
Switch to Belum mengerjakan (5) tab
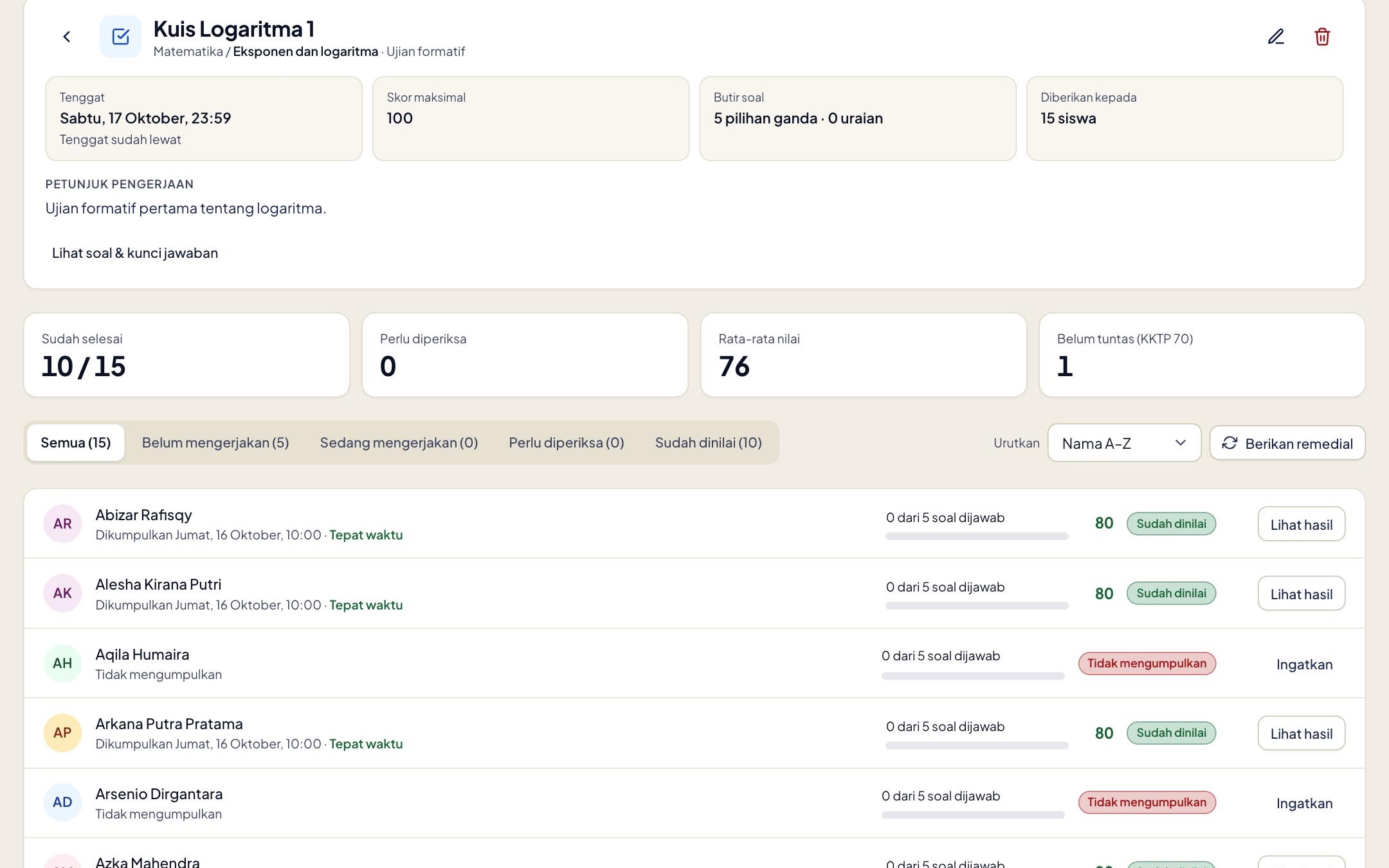click(x=215, y=442)
